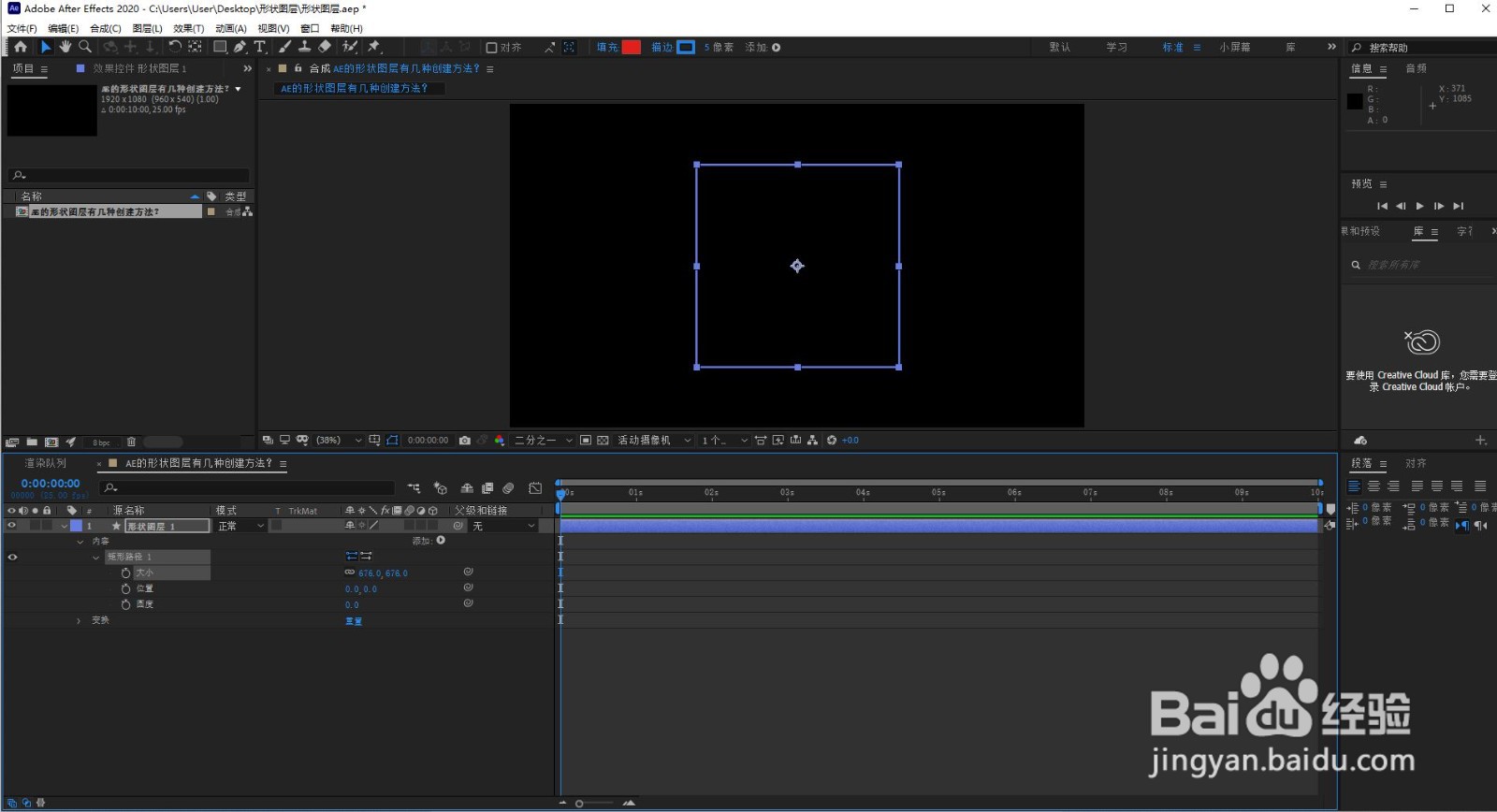Screen dimensions: 1497x812
Task: Switch to the 渲染队列 tab
Action: click(x=46, y=463)
